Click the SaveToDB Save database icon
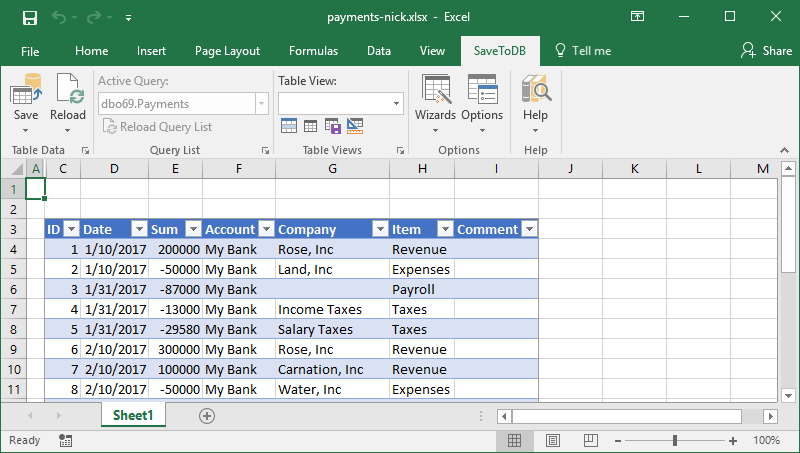This screenshot has width=800, height=453. point(26,89)
